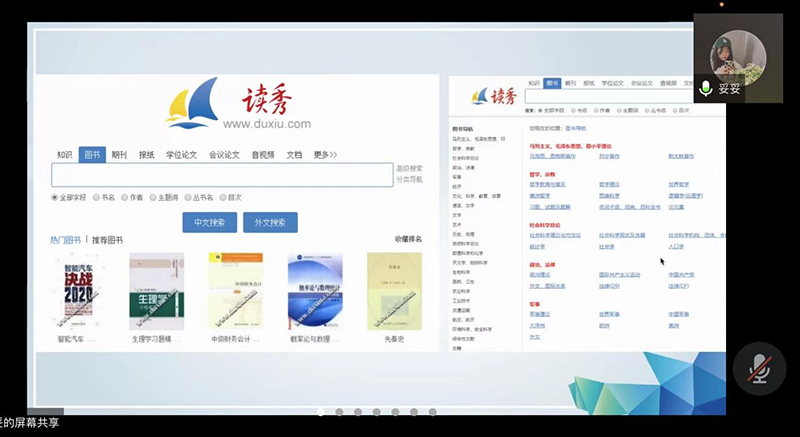This screenshot has height=437, width=800.
Task: Open 分类导航 beside the search box
Action: pyautogui.click(x=410, y=179)
